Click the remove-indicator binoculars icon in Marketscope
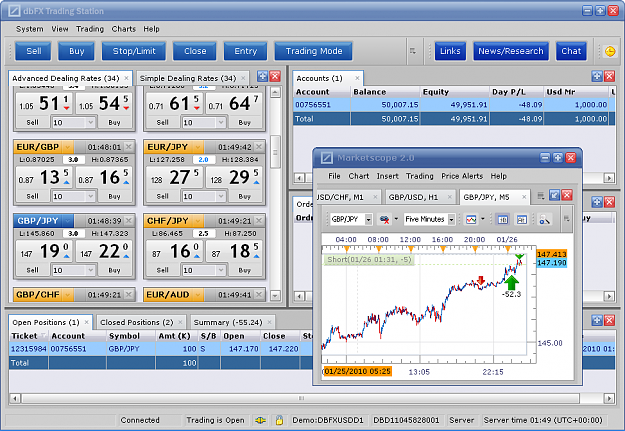Image resolution: width=625 pixels, height=431 pixels. pyautogui.click(x=384, y=219)
